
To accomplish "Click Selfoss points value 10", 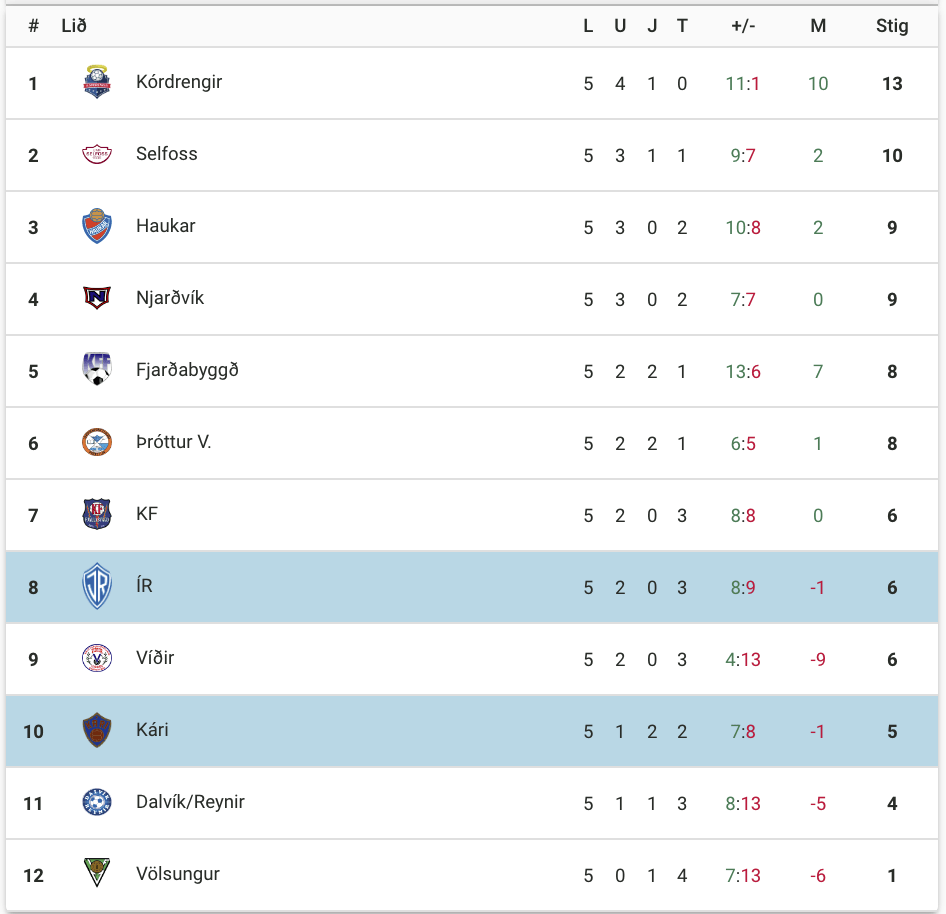I will point(892,156).
